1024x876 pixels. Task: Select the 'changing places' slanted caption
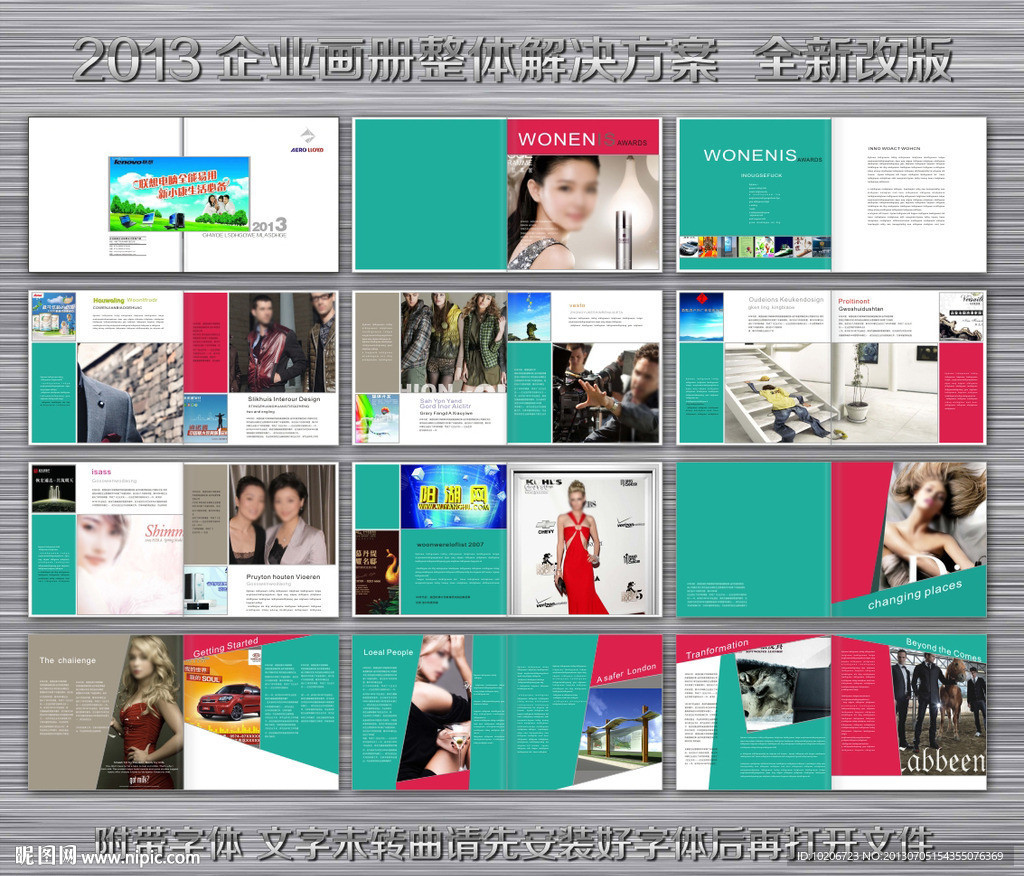[x=914, y=594]
